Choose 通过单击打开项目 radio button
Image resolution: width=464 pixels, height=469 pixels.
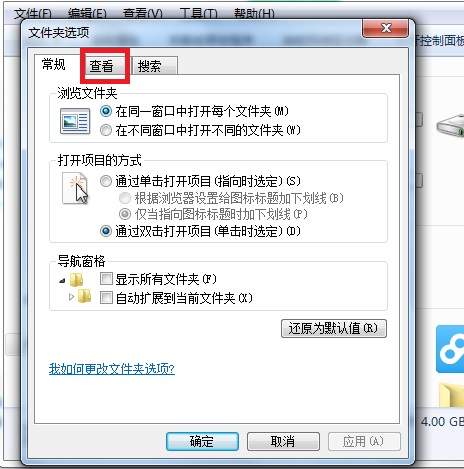[106, 181]
